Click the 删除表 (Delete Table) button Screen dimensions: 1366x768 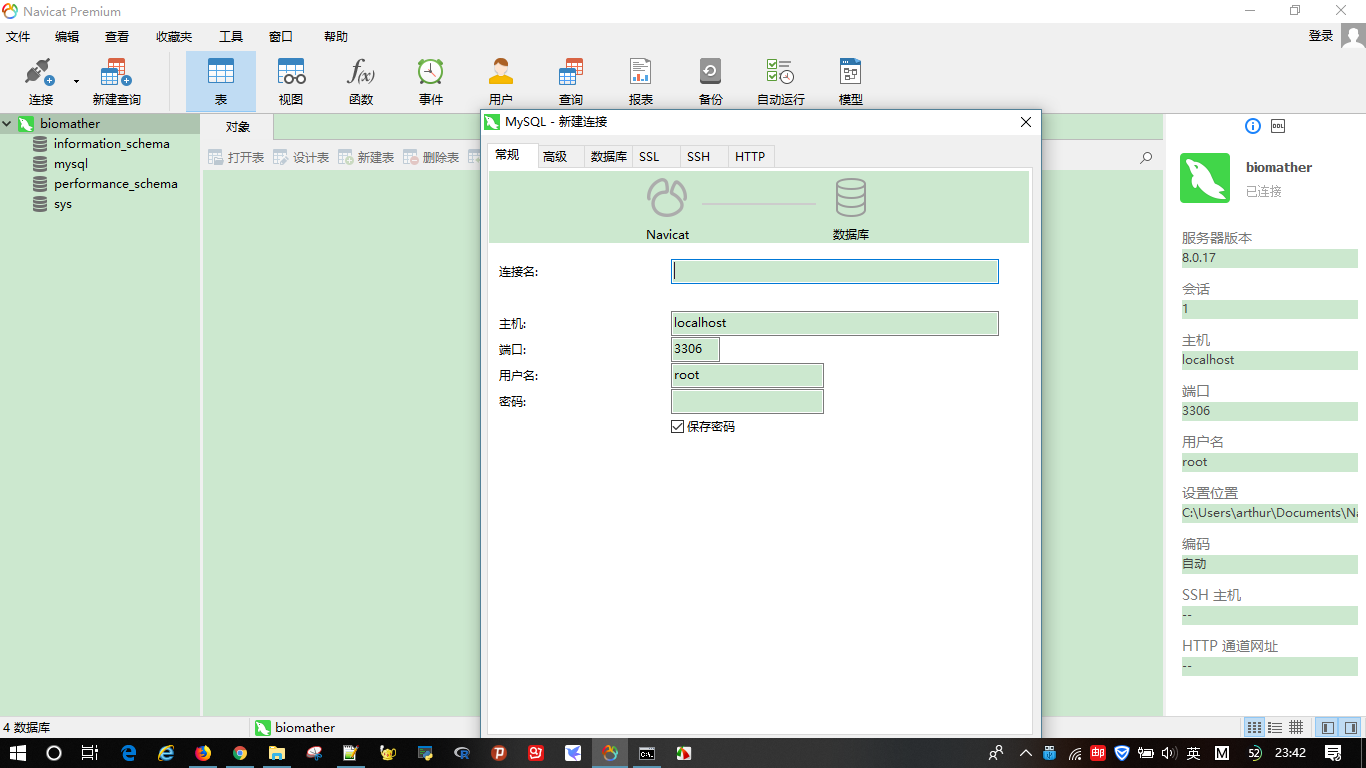point(431,158)
